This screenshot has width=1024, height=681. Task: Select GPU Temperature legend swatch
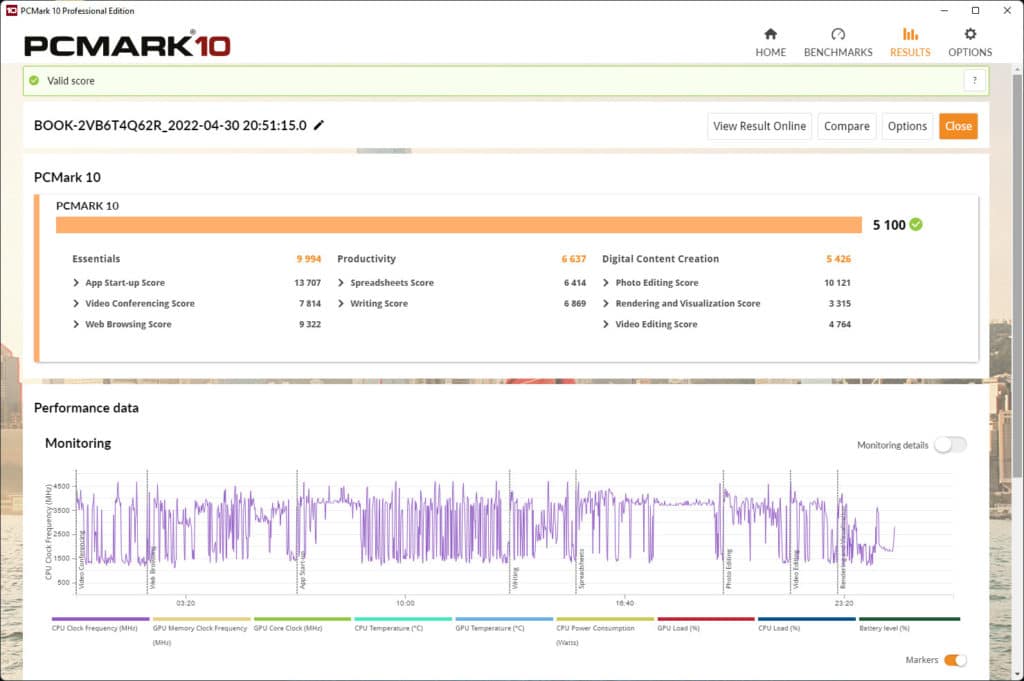(x=504, y=618)
